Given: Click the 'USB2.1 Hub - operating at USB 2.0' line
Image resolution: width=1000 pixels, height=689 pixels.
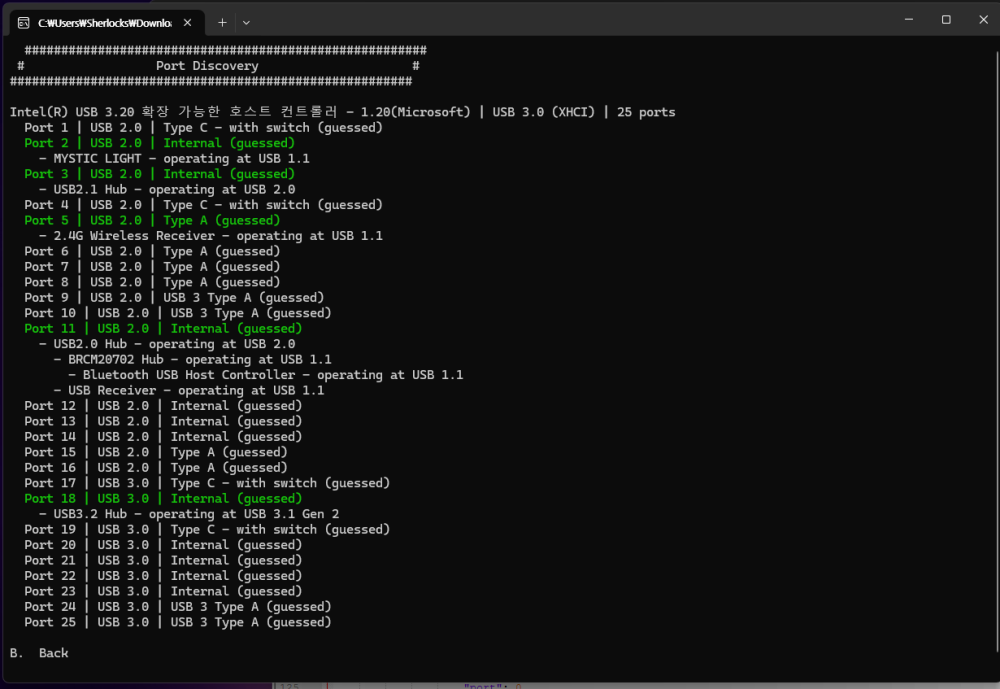Looking at the screenshot, I should [167, 189].
